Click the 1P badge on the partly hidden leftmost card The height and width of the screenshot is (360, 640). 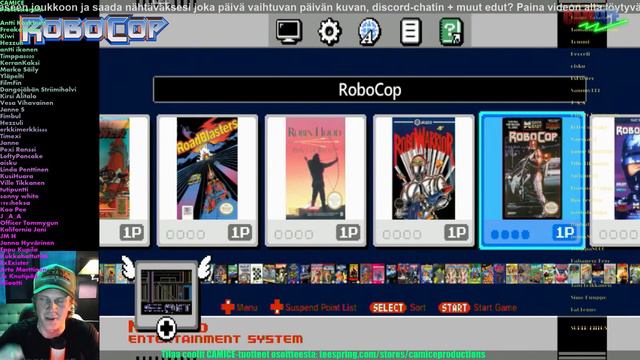coord(132,233)
